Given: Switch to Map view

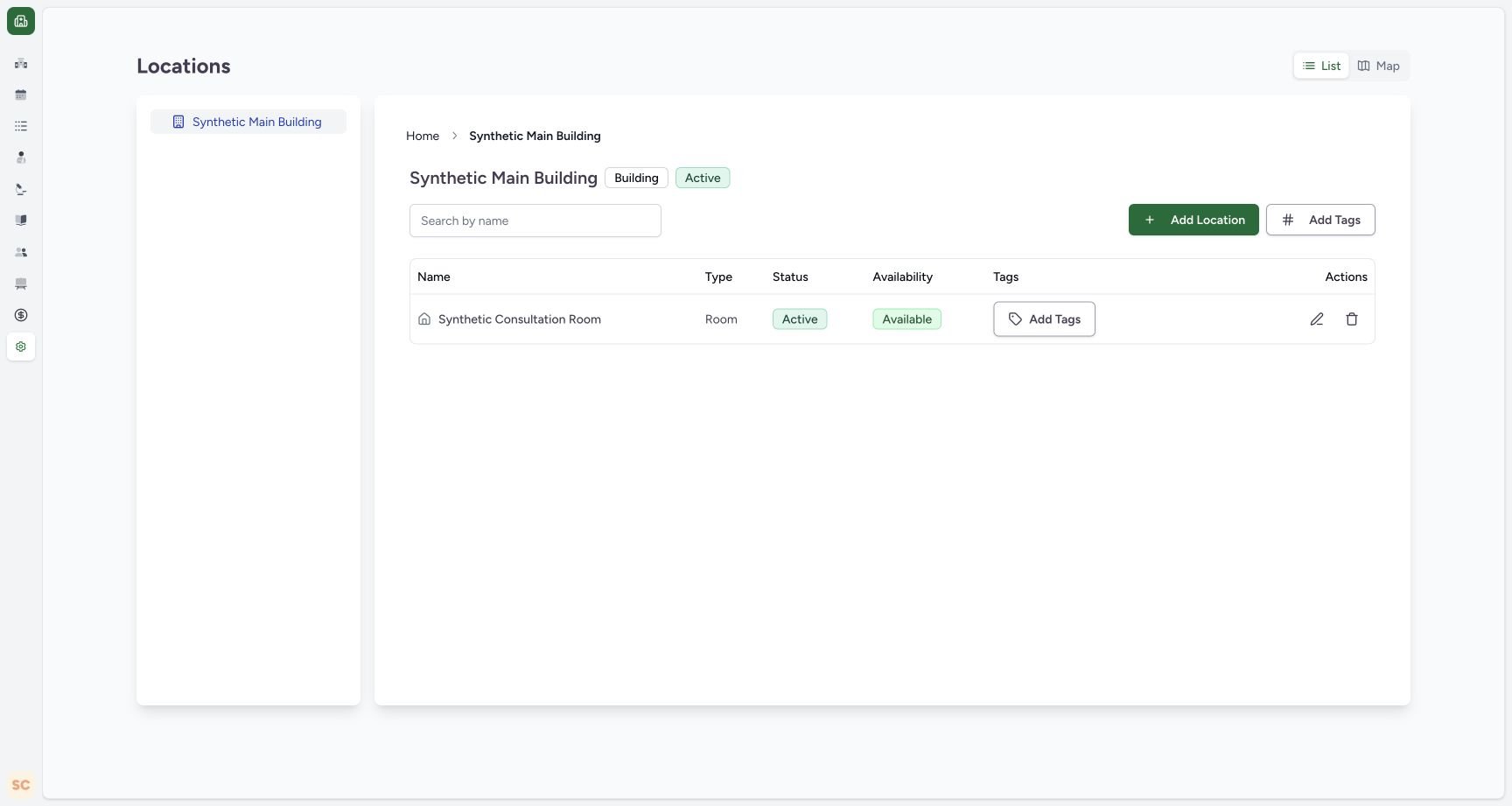Looking at the screenshot, I should tap(1379, 66).
